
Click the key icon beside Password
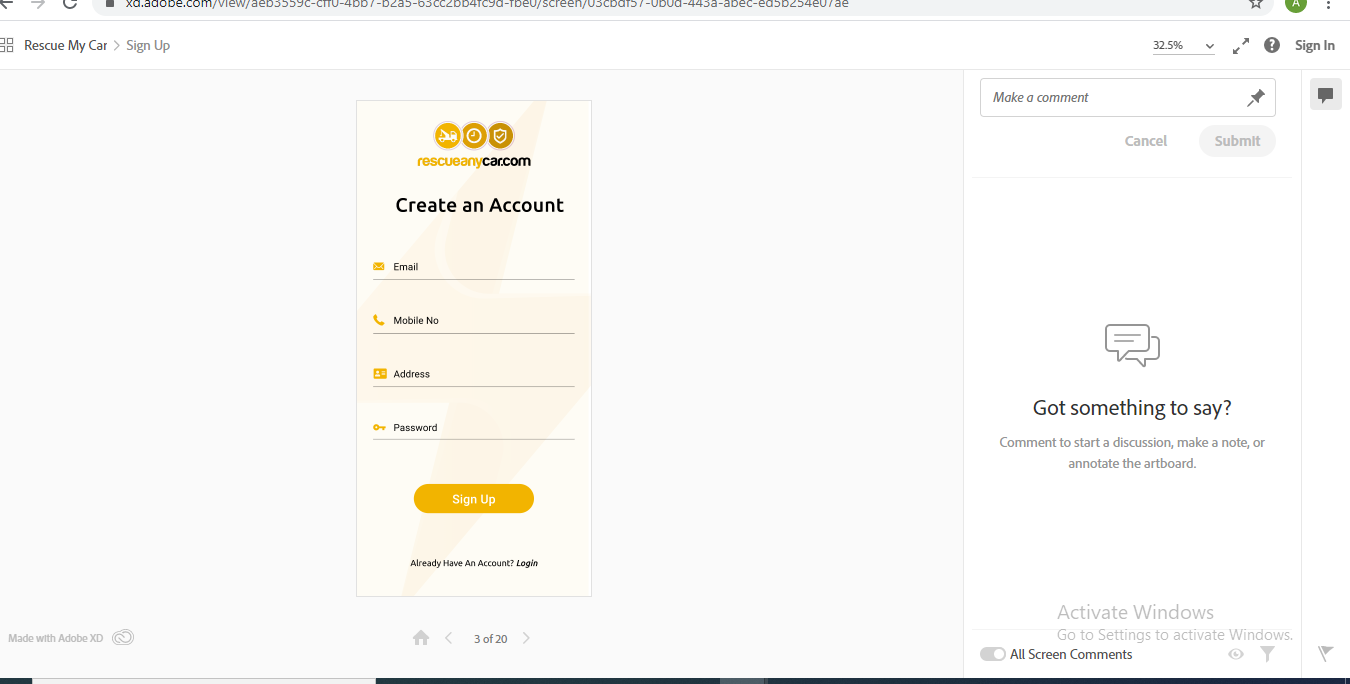(379, 428)
